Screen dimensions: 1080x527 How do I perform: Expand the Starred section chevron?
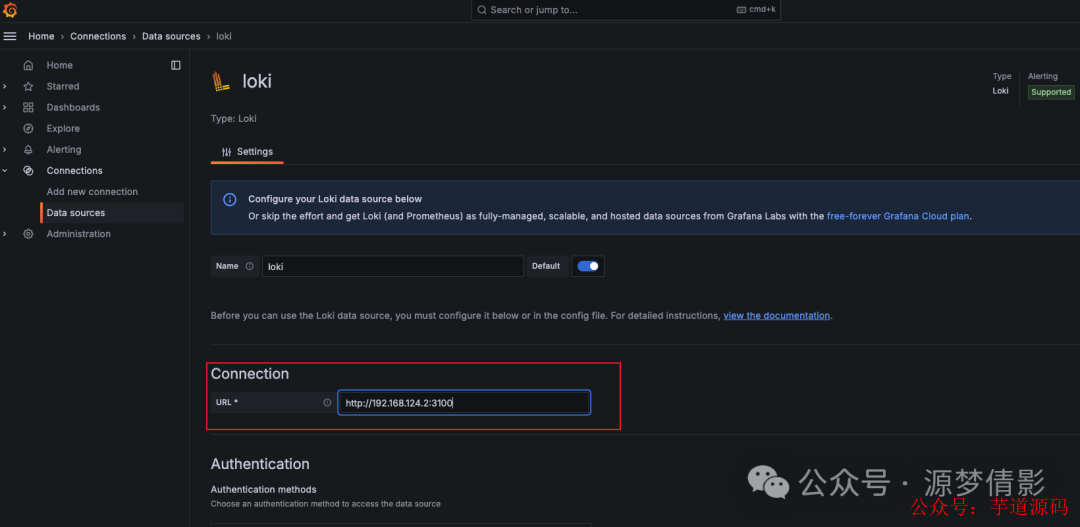click(x=5, y=87)
